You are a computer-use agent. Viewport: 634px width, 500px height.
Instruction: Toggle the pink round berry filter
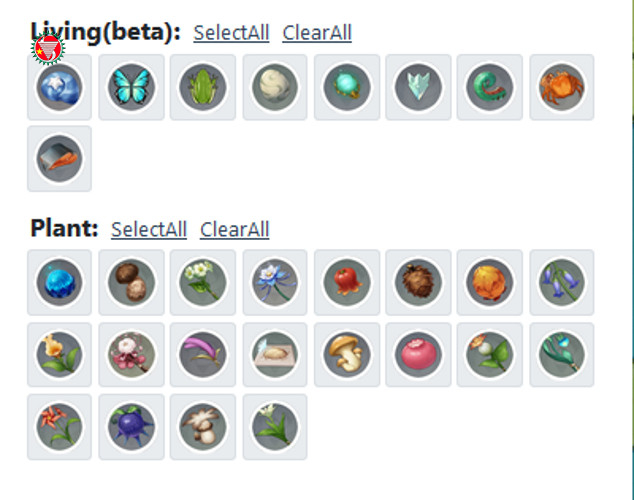[x=418, y=355]
